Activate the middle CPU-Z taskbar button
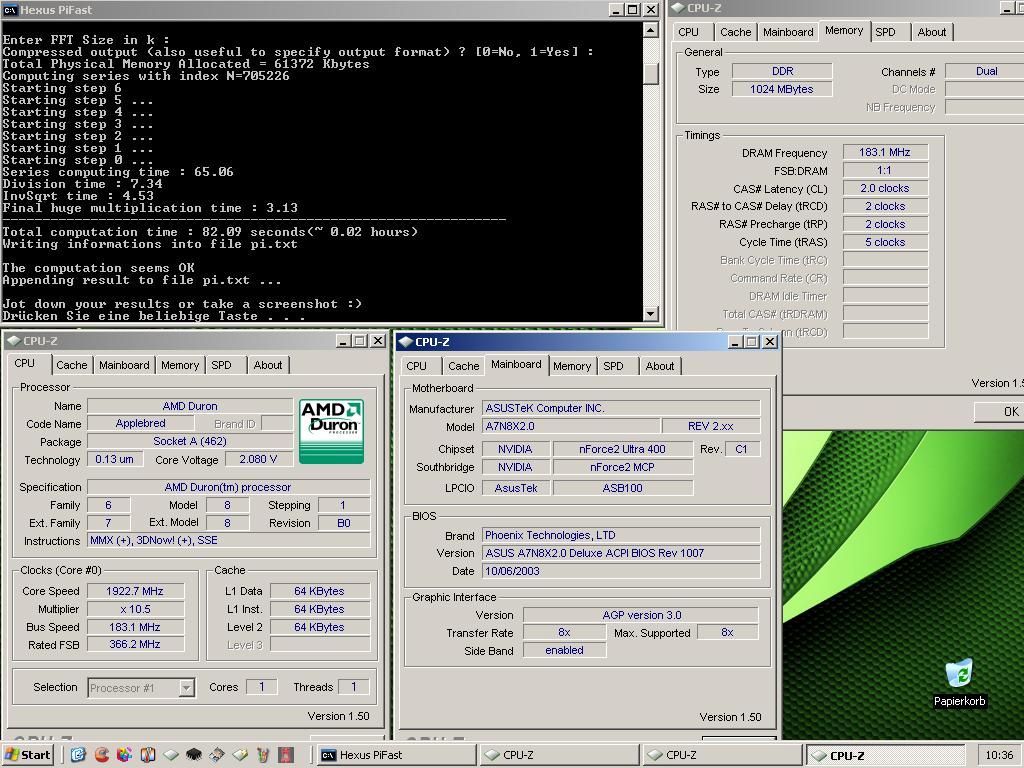The width and height of the screenshot is (1024, 768). tap(722, 755)
